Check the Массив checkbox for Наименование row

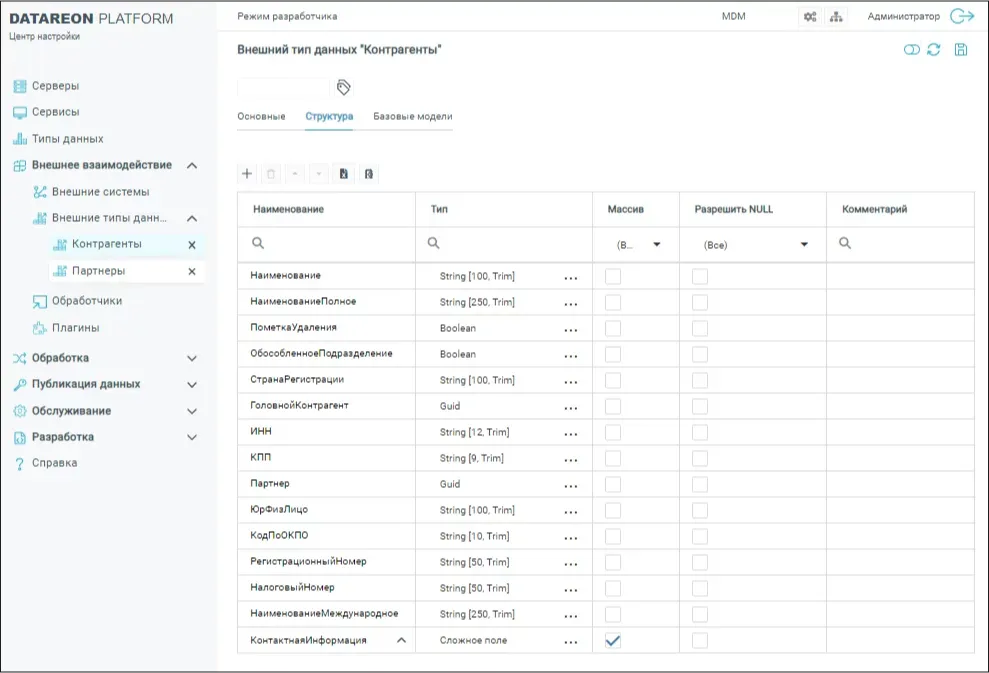611,275
